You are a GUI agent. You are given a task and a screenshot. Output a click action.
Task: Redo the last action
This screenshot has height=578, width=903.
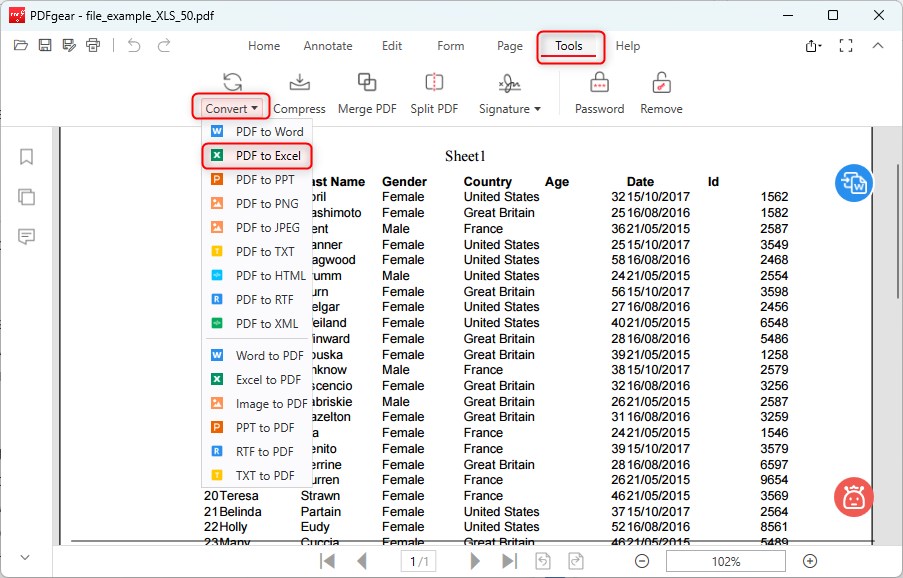164,45
